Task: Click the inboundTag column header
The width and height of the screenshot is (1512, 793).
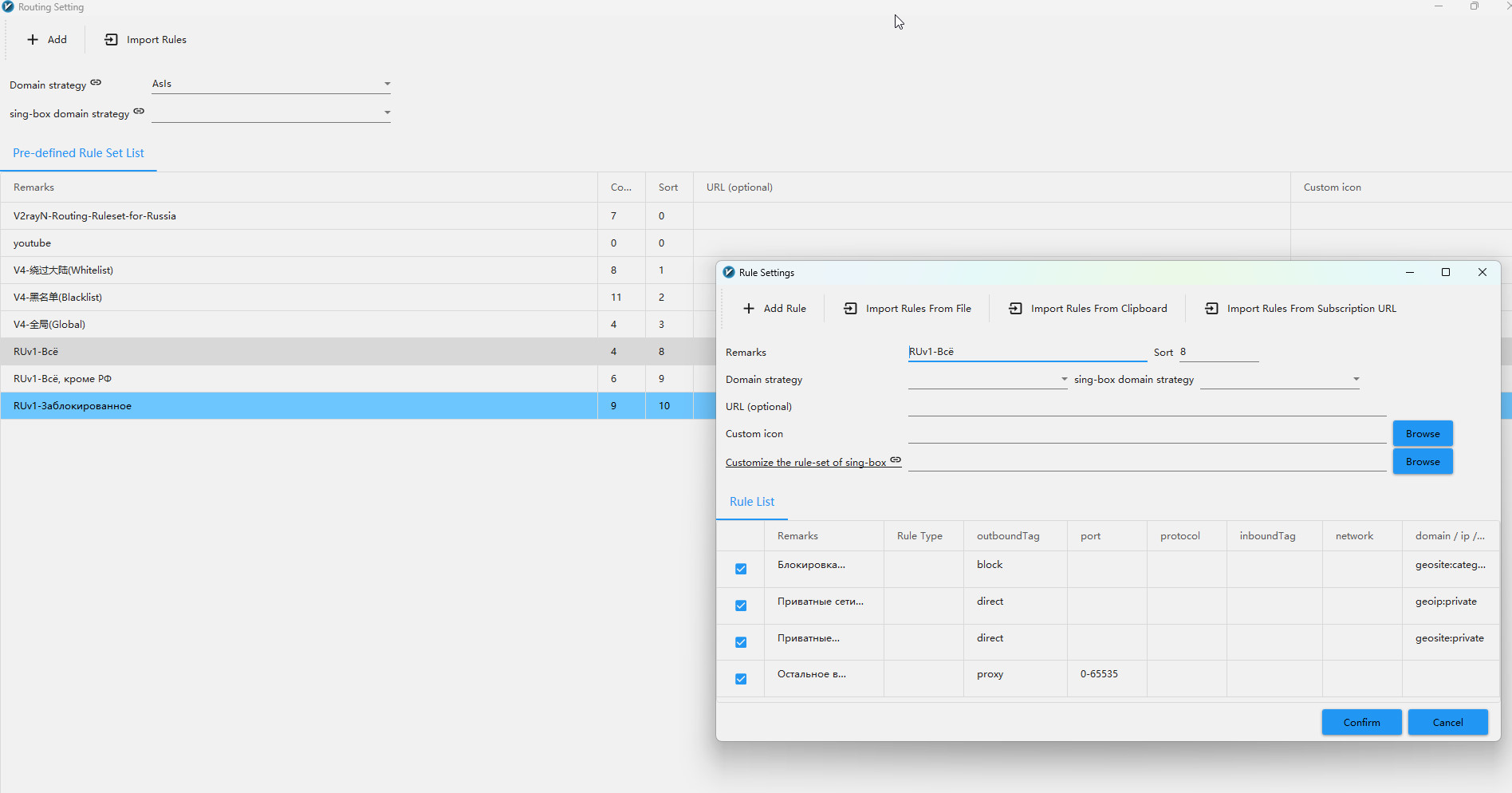Action: click(x=1274, y=536)
